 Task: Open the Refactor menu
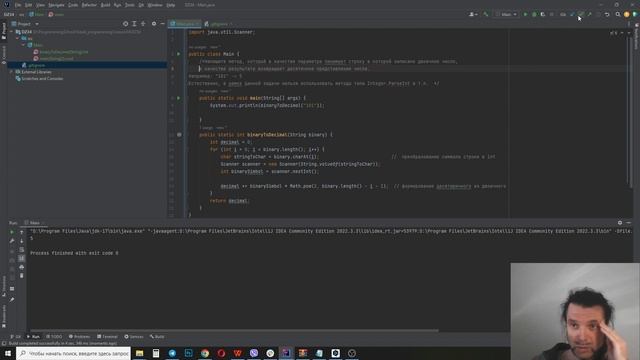tap(89, 5)
